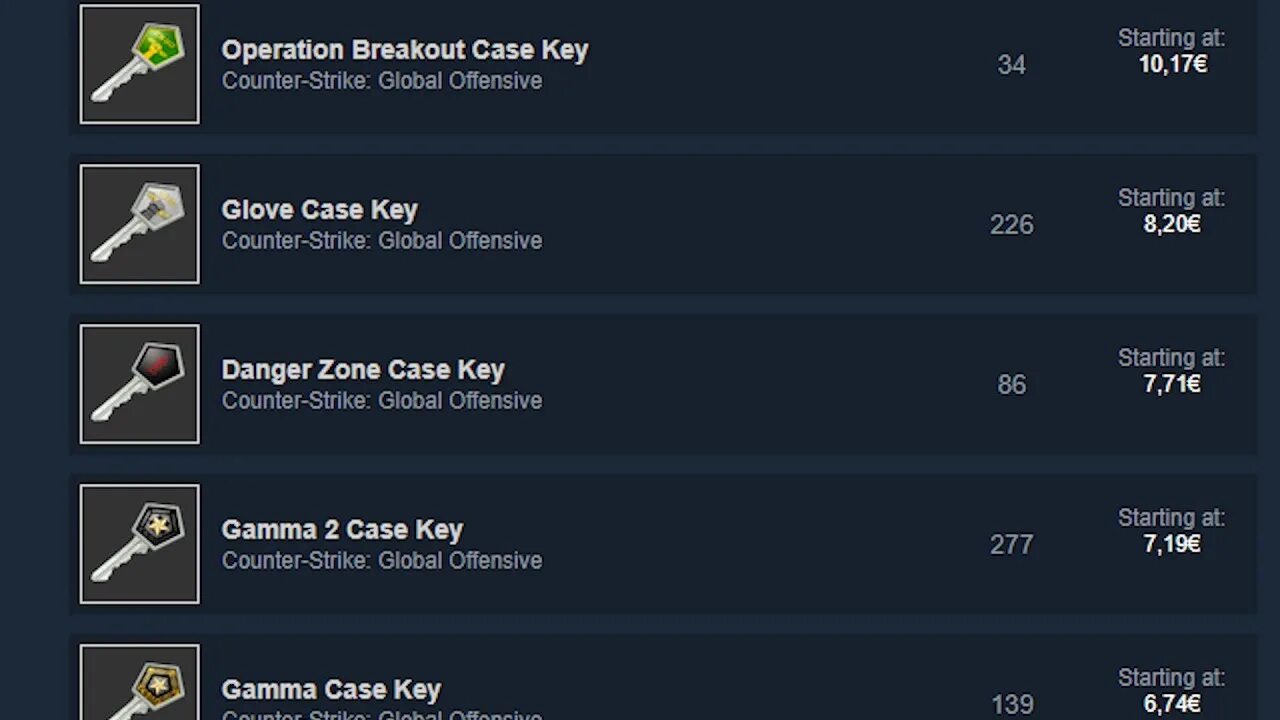Image resolution: width=1280 pixels, height=720 pixels.
Task: Click the quantity 86 for Danger Zone Key
Action: click(1011, 385)
